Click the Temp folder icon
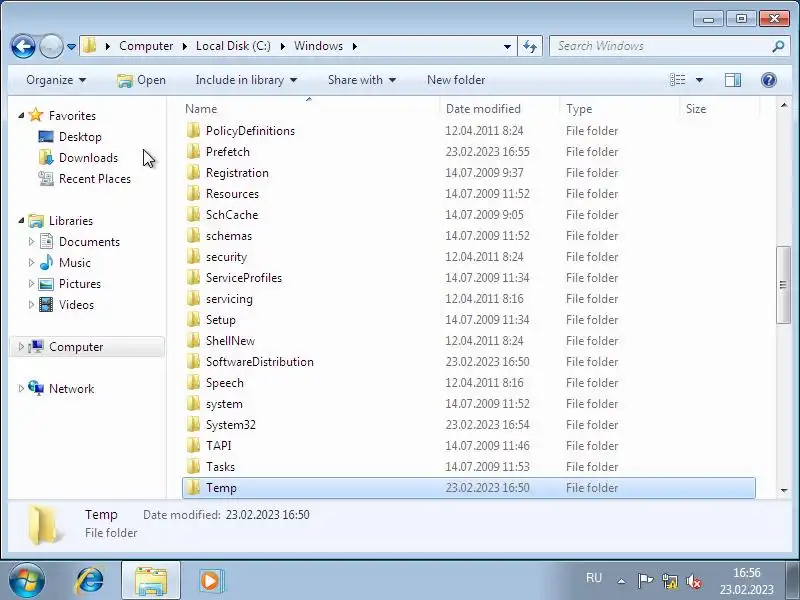Image resolution: width=800 pixels, height=600 pixels. (x=193, y=488)
